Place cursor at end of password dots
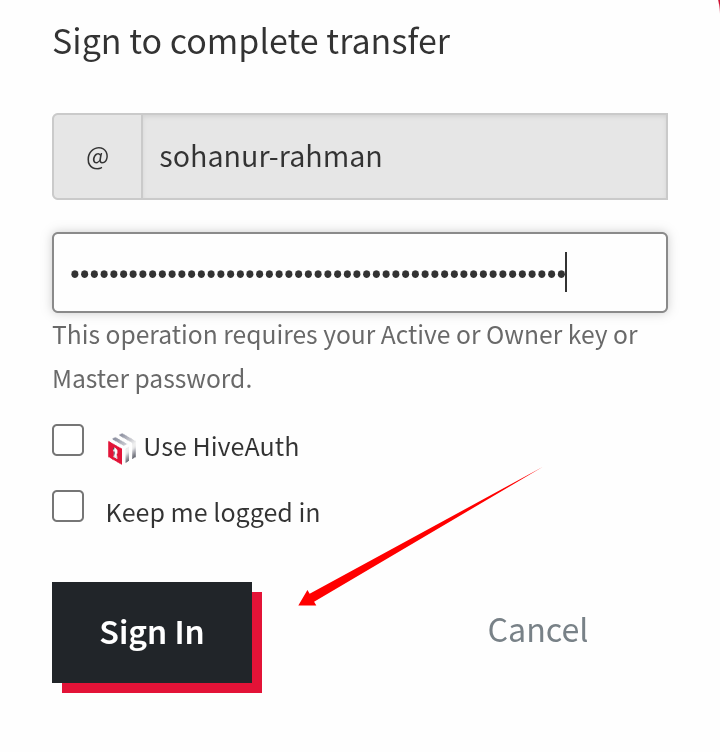The image size is (720, 752). tap(566, 272)
